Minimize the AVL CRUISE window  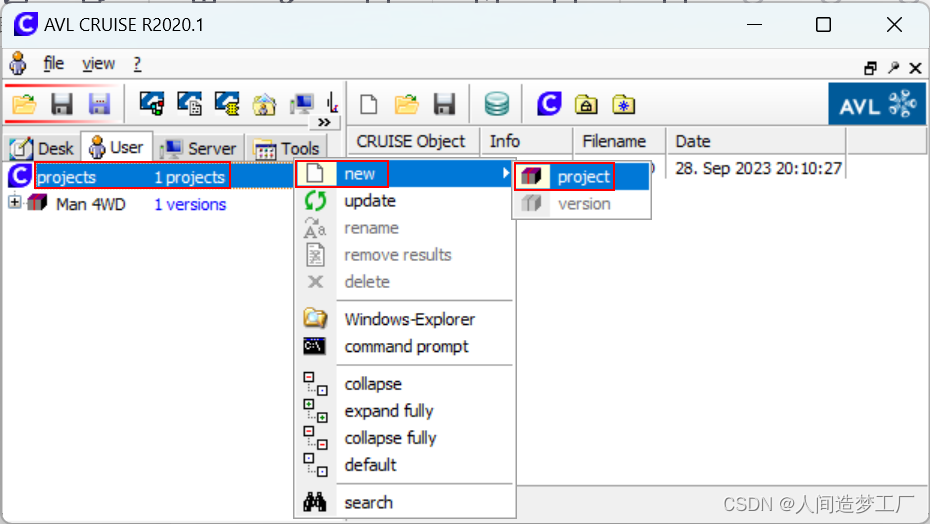754,25
